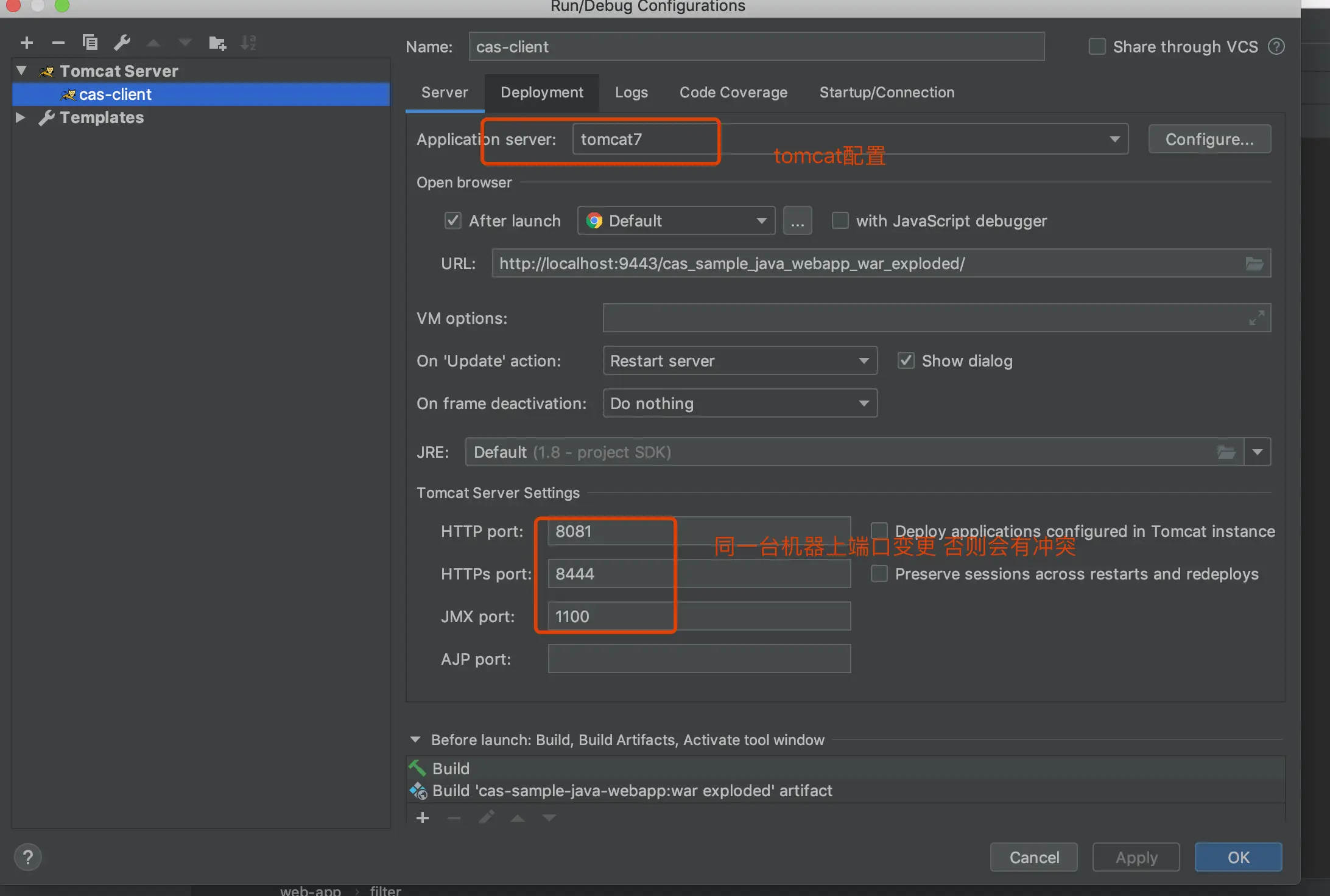This screenshot has width=1330, height=896.
Task: Click the copy configuration icon
Action: (x=90, y=43)
